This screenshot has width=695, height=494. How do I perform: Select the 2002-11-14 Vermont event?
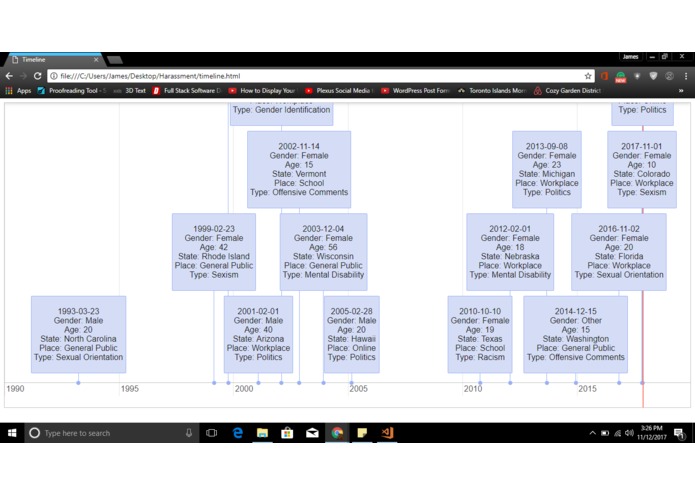point(299,169)
